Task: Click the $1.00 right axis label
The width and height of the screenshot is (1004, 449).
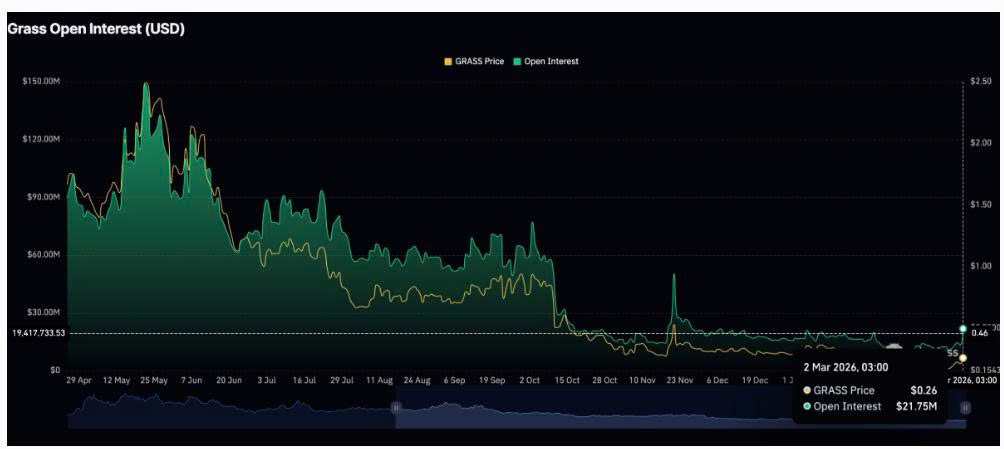Action: coord(980,265)
